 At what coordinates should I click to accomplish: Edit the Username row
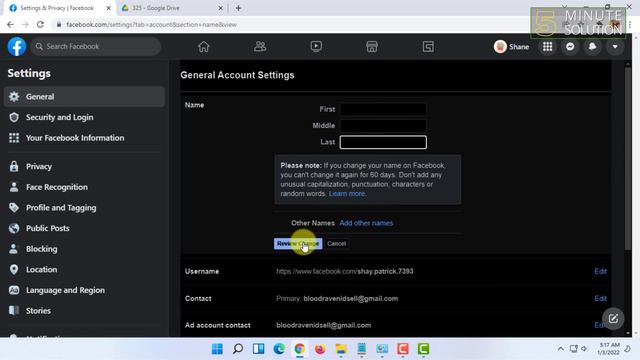tap(600, 271)
